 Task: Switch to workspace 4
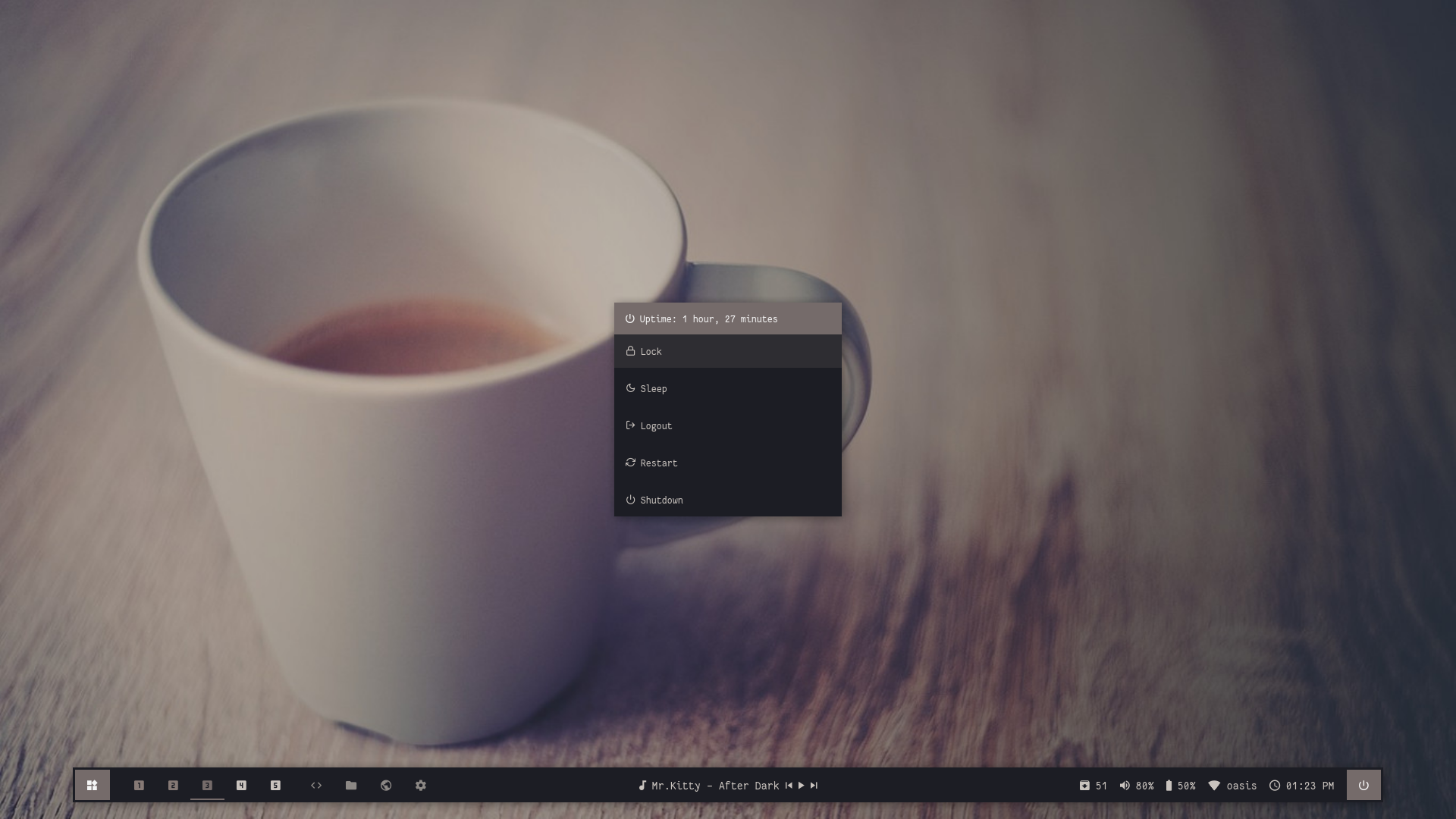(x=241, y=786)
